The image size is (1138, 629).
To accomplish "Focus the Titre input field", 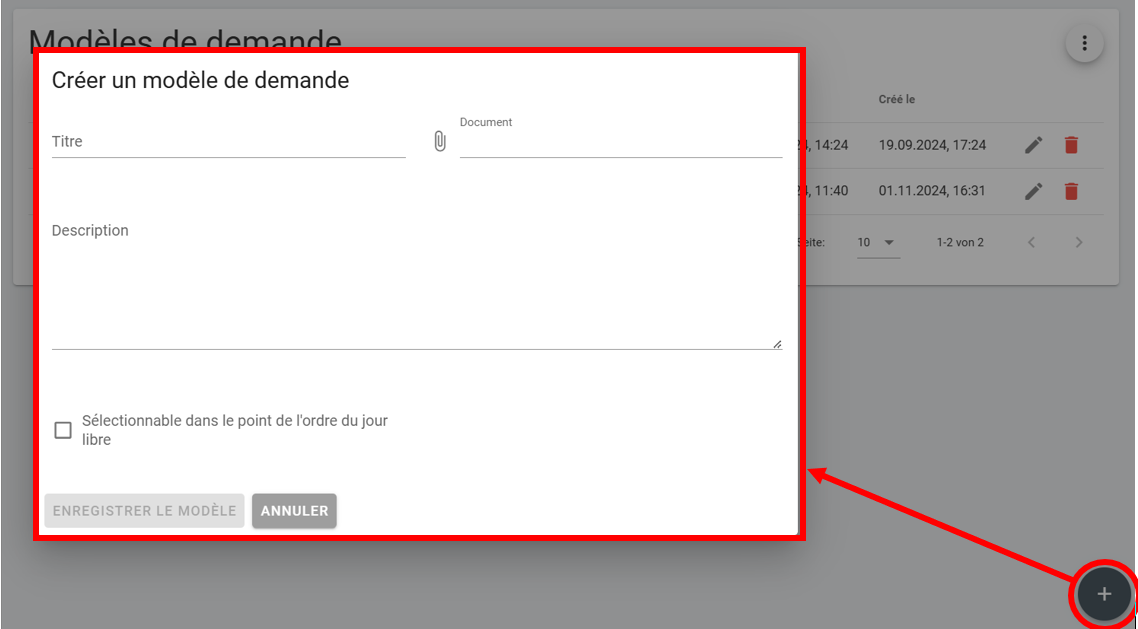I will (x=228, y=142).
